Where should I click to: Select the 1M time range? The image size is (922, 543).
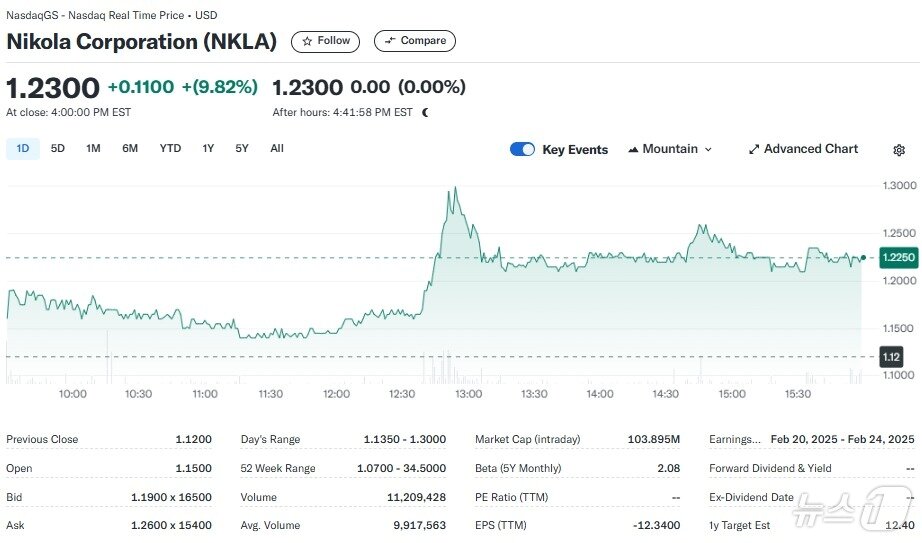tap(93, 149)
